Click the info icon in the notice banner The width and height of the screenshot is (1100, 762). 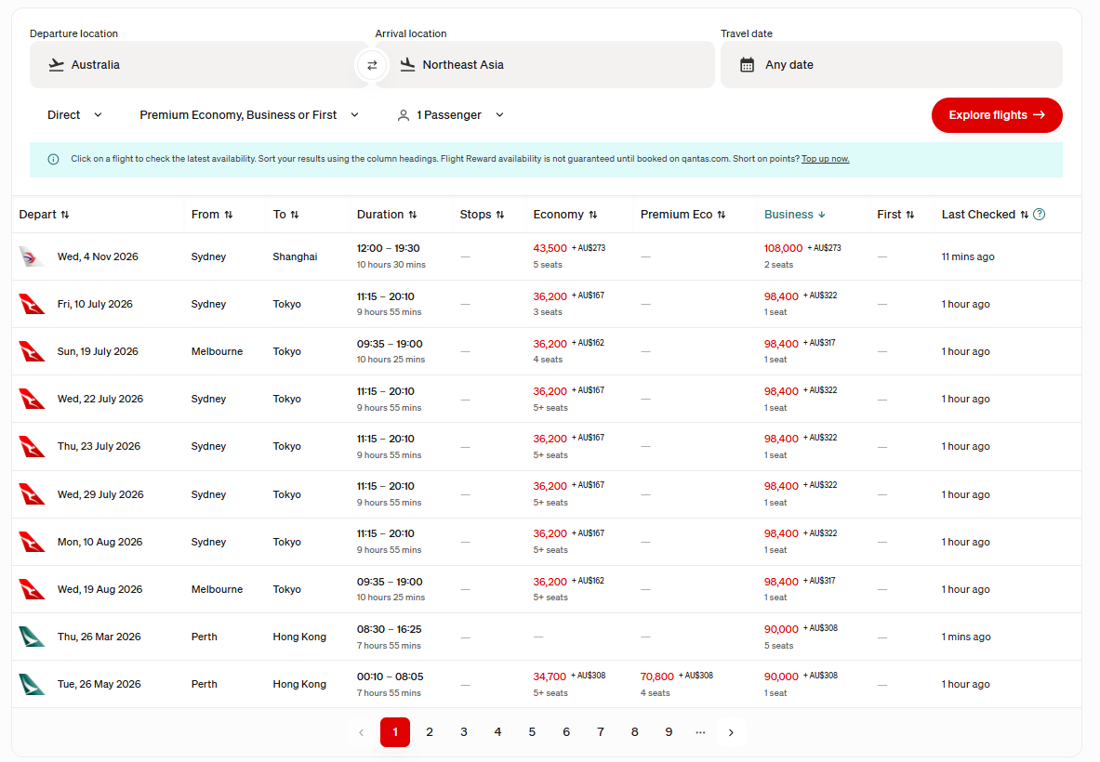[x=53, y=159]
